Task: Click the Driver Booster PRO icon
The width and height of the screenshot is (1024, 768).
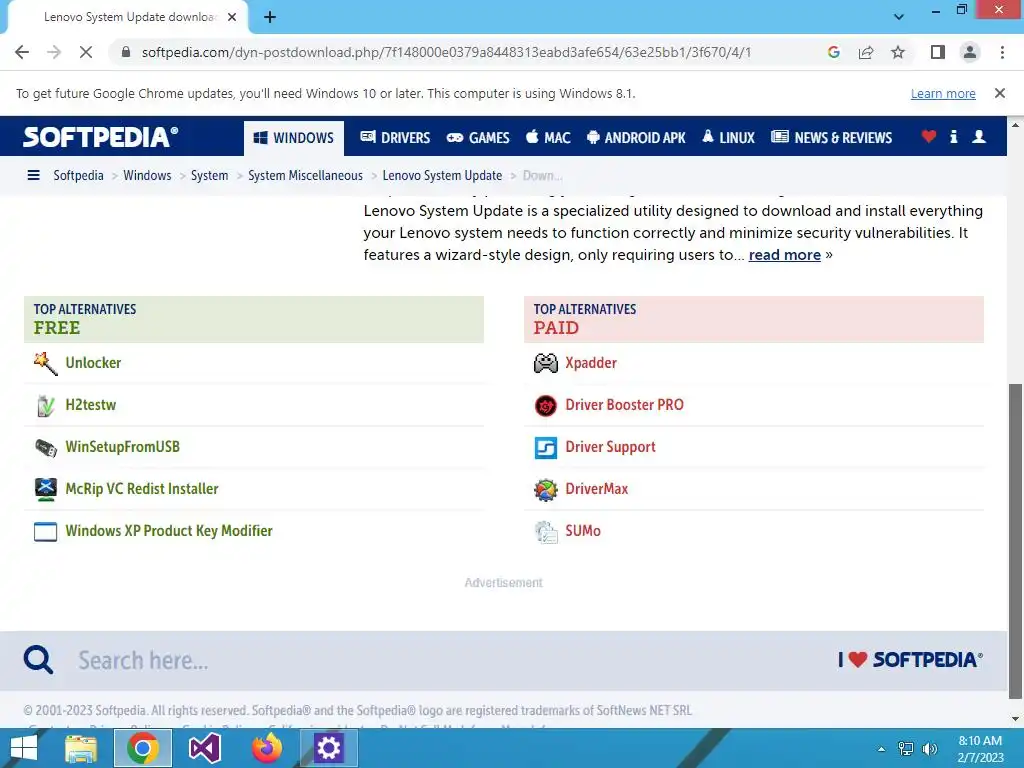Action: 546,406
